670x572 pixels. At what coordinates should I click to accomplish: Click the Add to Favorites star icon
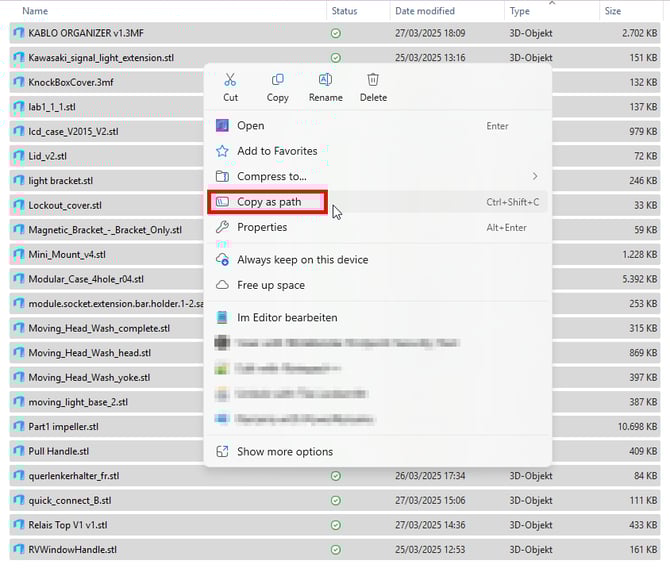click(x=222, y=151)
